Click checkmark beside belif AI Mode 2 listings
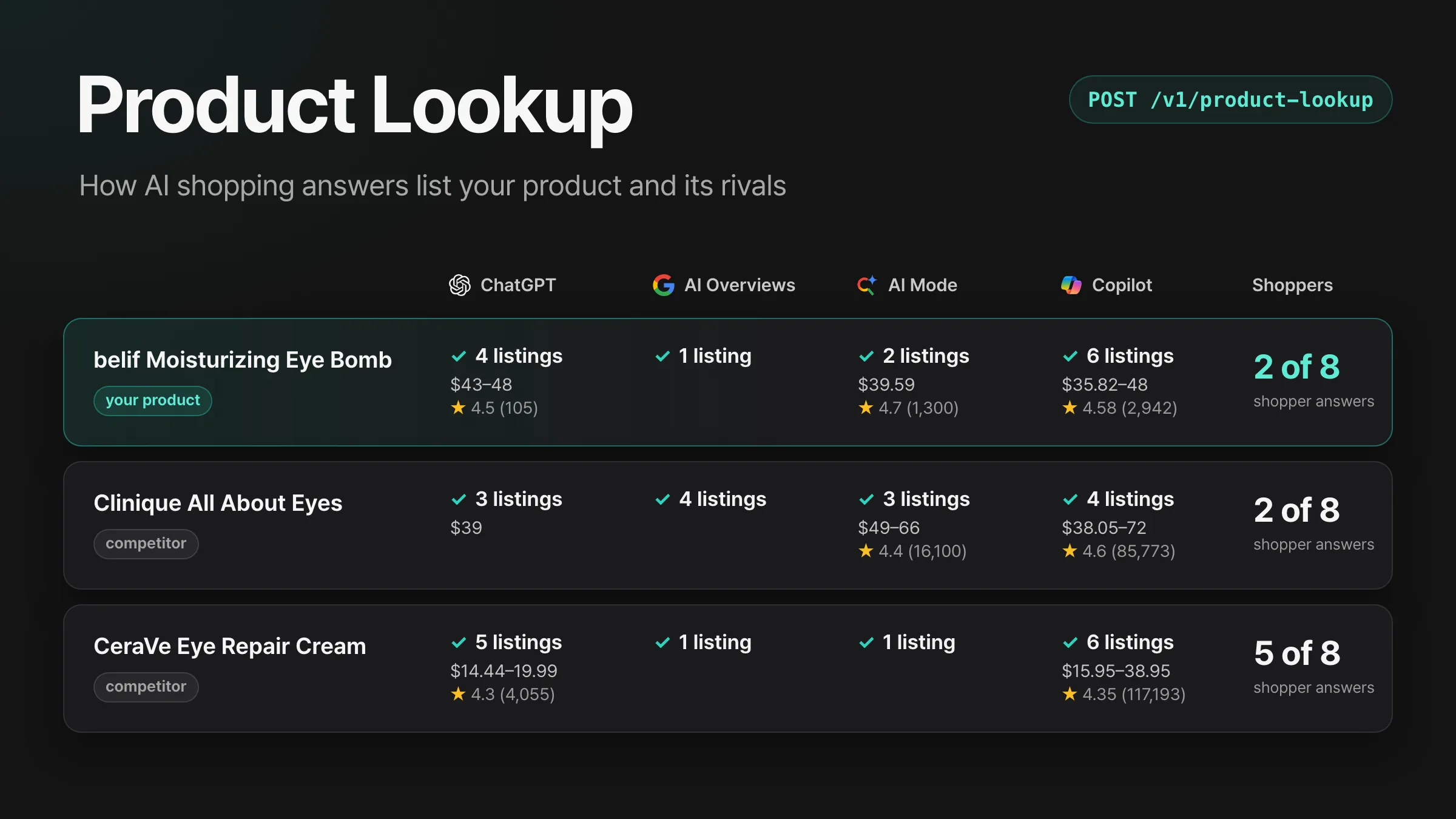 click(866, 356)
